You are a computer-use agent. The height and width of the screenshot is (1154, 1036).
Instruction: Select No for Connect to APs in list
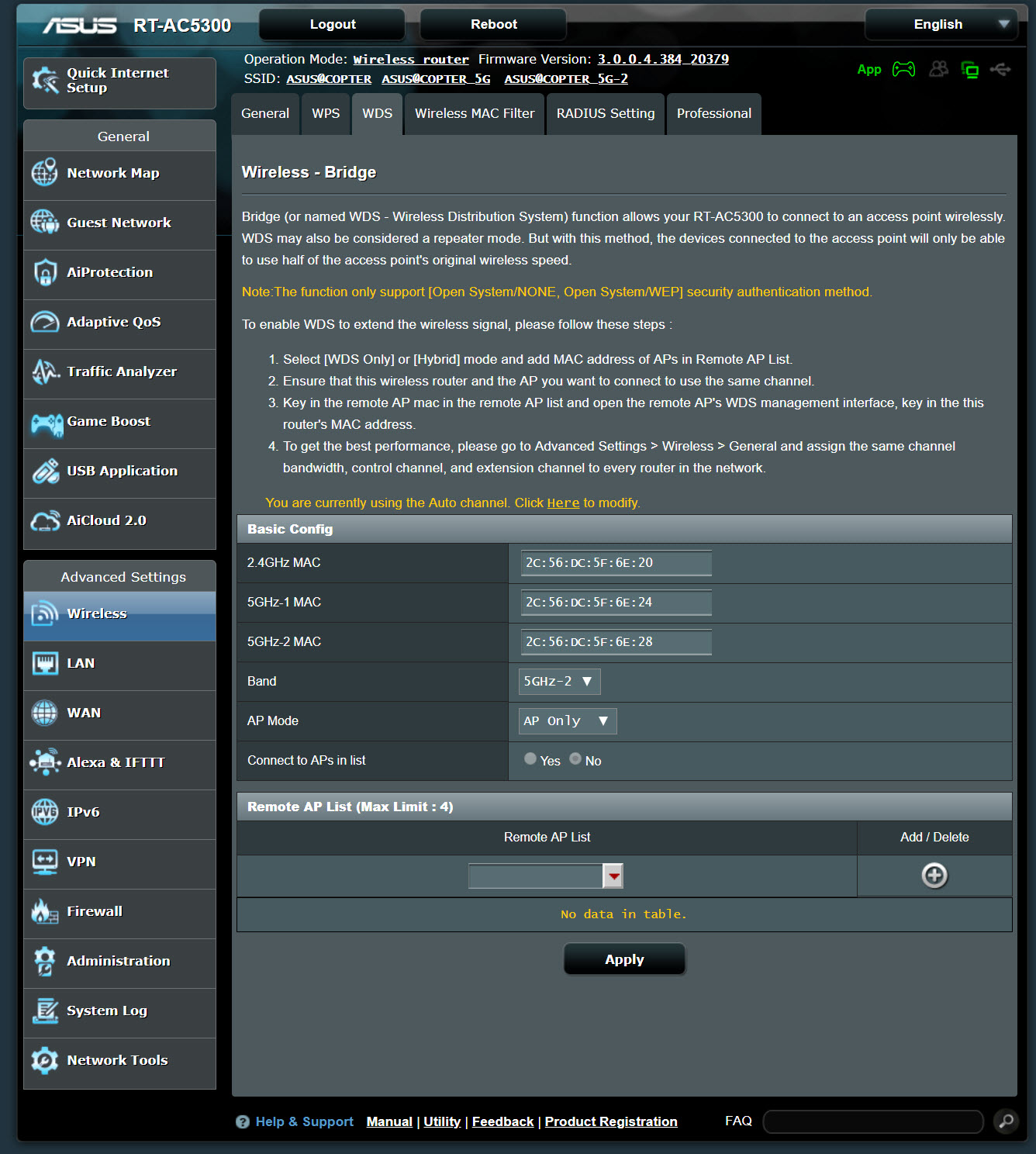(x=575, y=759)
